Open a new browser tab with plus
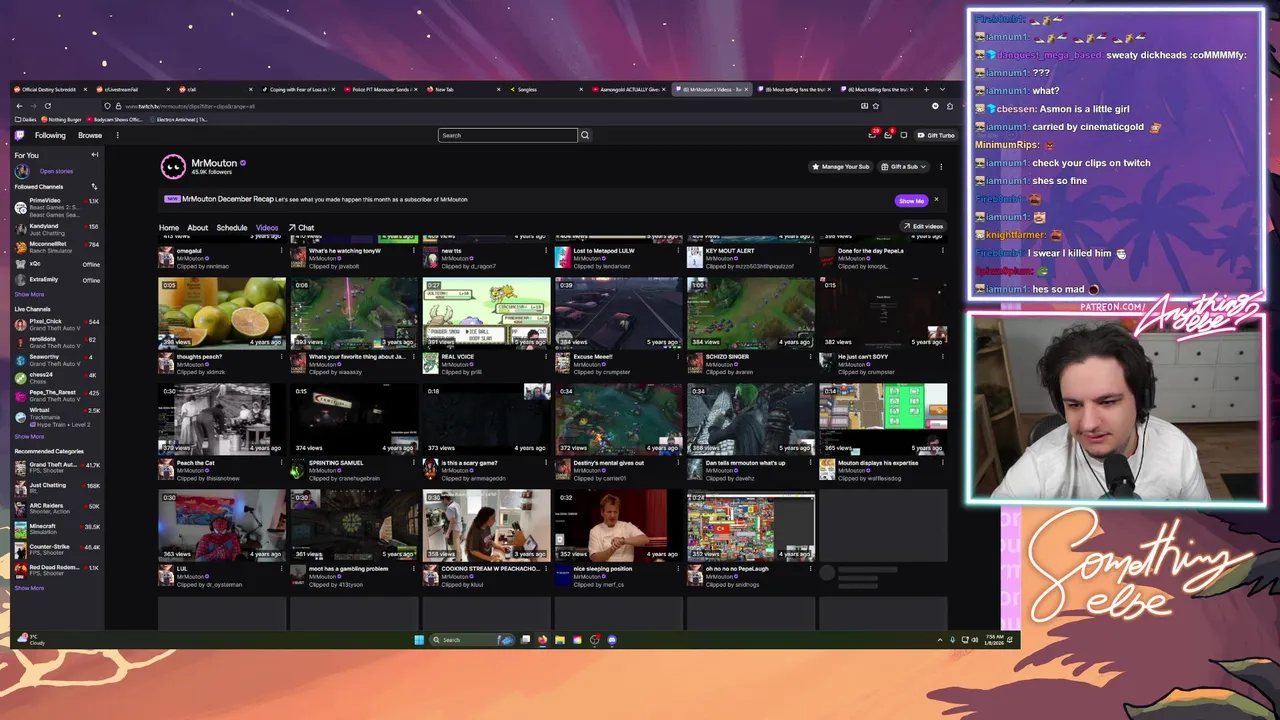This screenshot has height=720, width=1280. (926, 90)
